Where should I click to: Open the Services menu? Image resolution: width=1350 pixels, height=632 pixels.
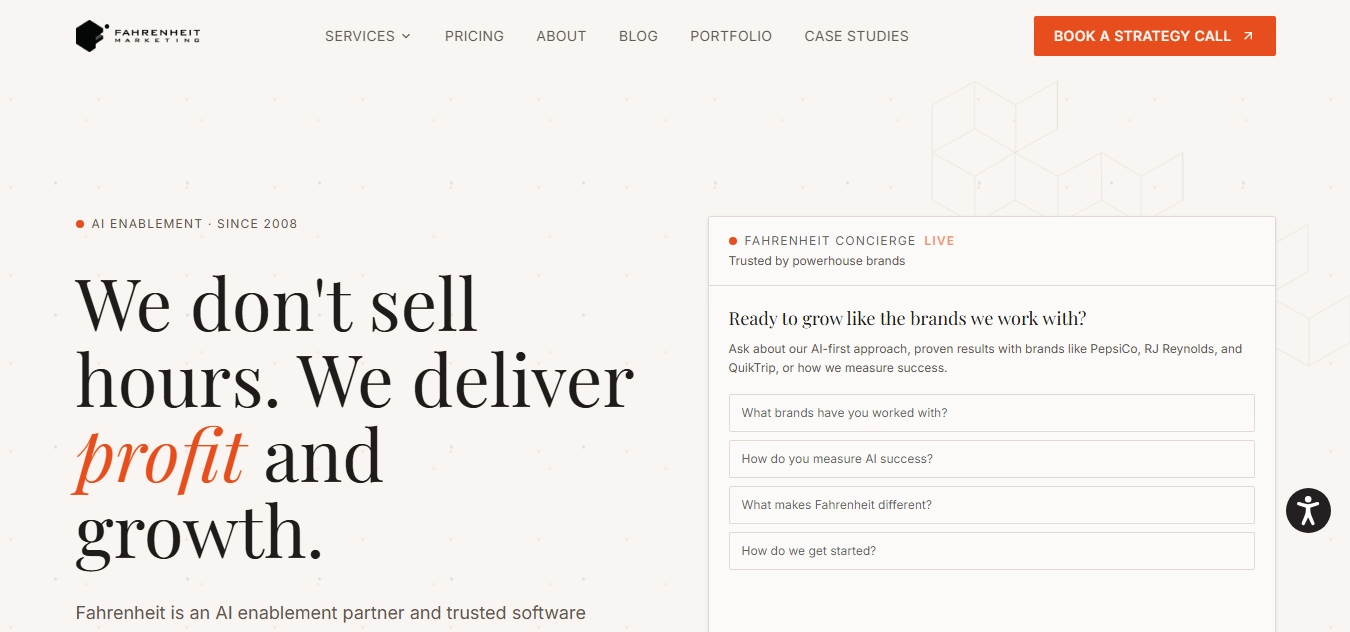(368, 36)
